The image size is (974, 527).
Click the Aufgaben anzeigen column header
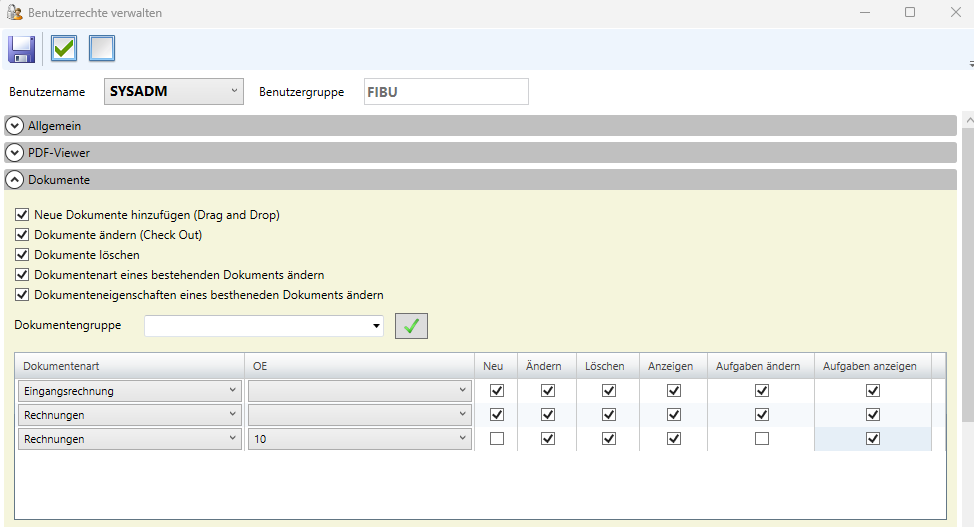869,366
